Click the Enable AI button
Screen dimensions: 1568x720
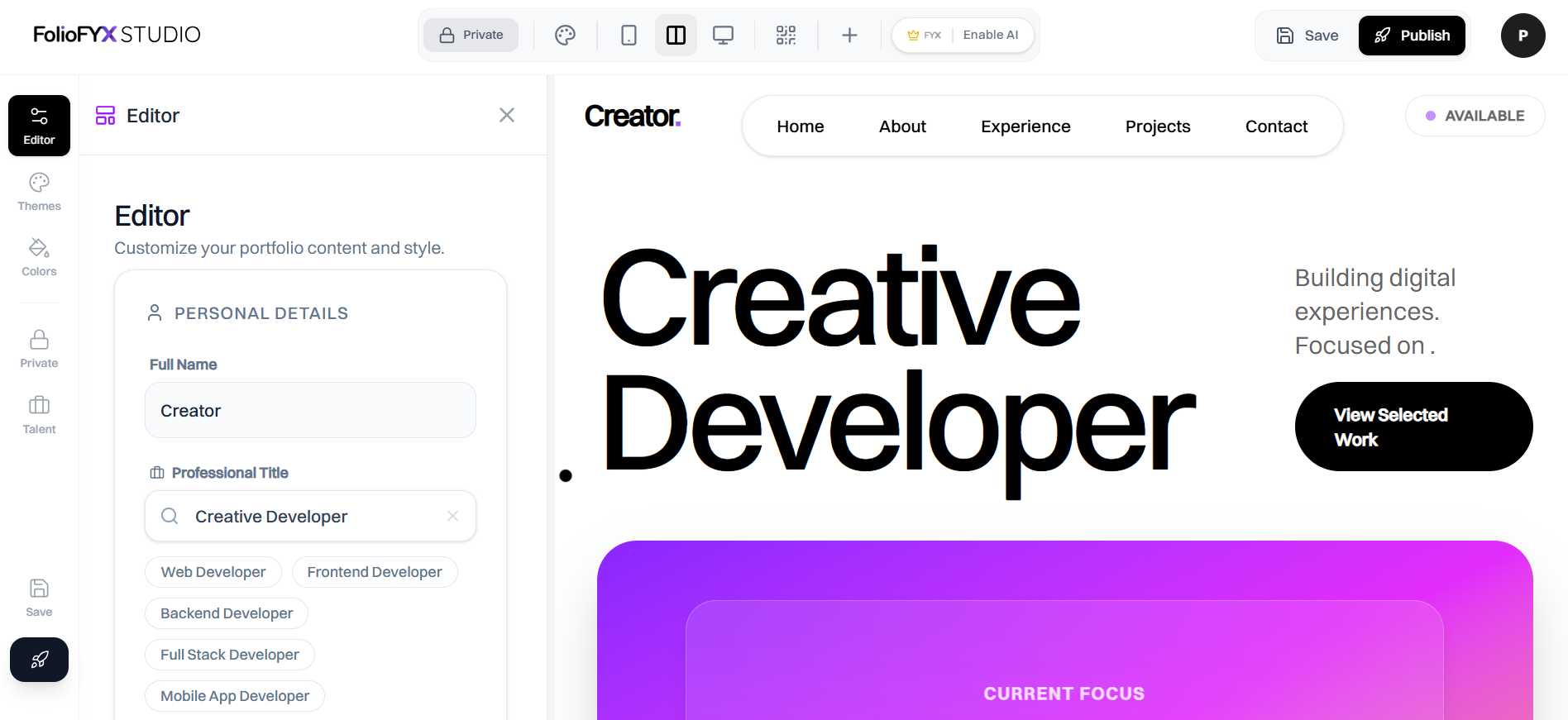[963, 35]
